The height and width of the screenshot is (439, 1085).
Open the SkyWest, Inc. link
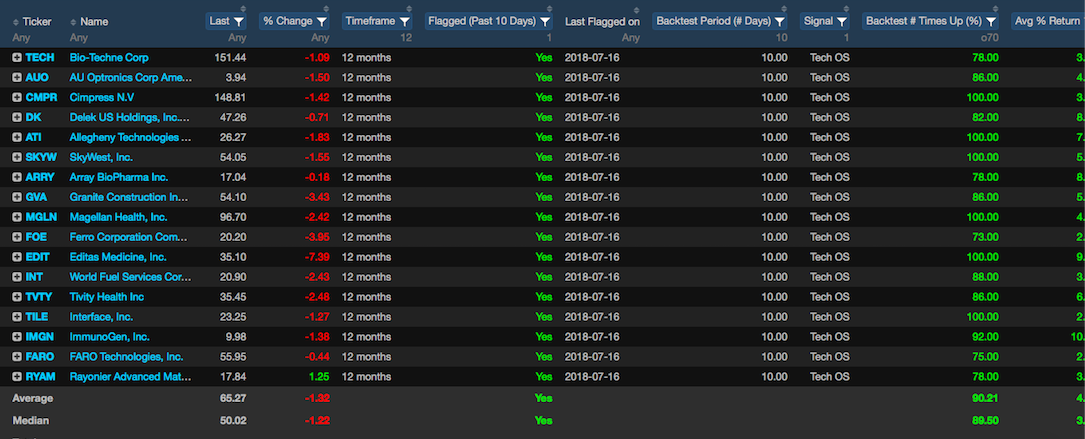click(101, 157)
